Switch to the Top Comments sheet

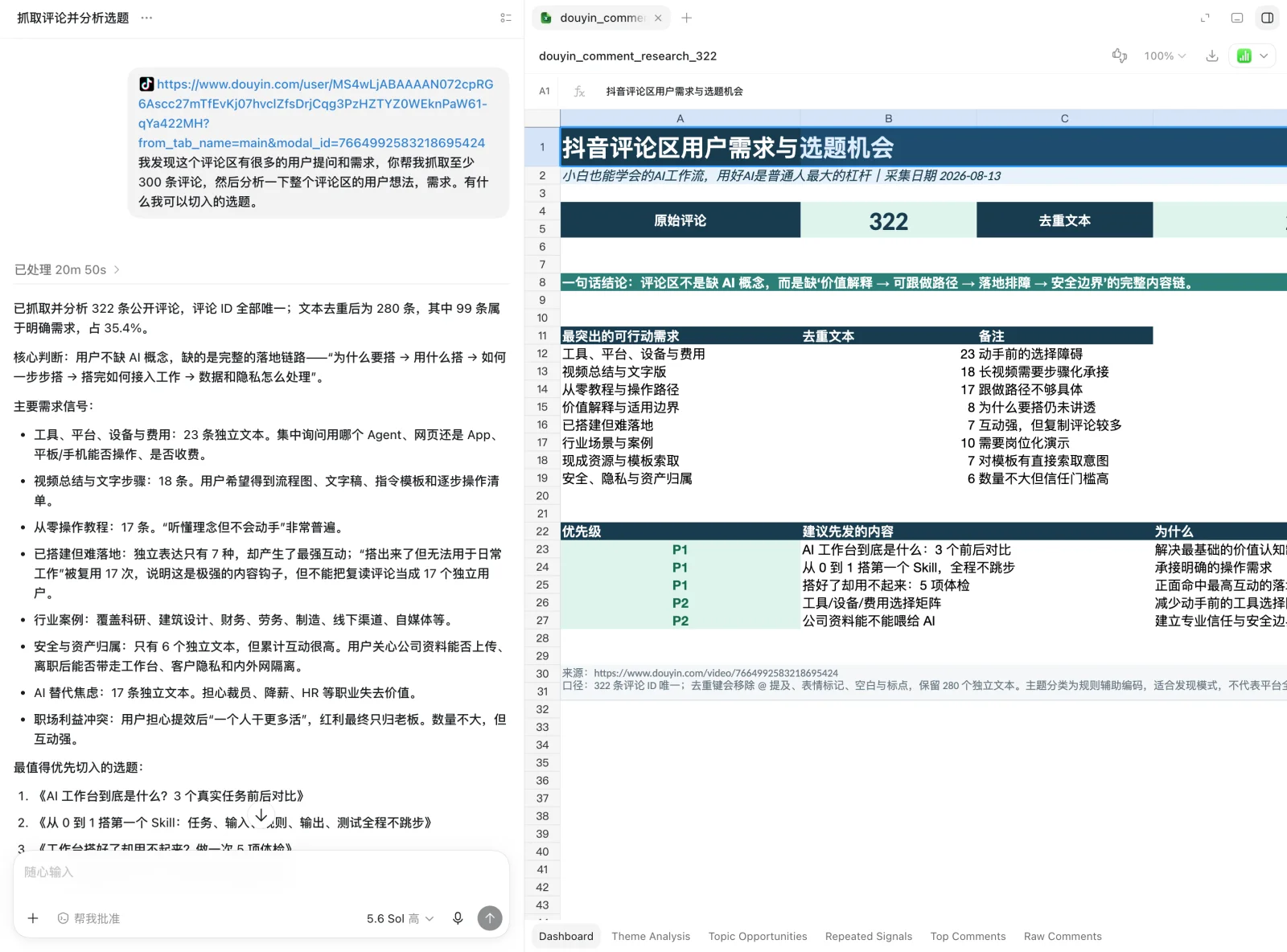[968, 936]
